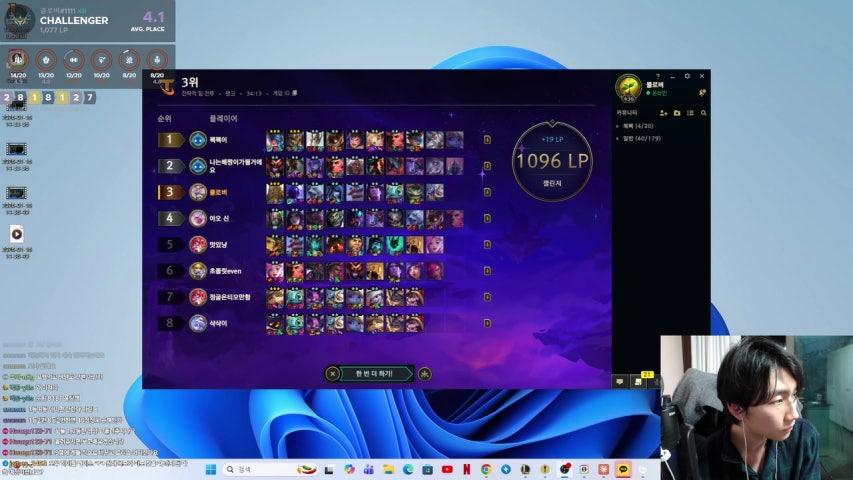The image size is (853, 480).
Task: Open File Explorer from the taskbar
Action: click(388, 469)
